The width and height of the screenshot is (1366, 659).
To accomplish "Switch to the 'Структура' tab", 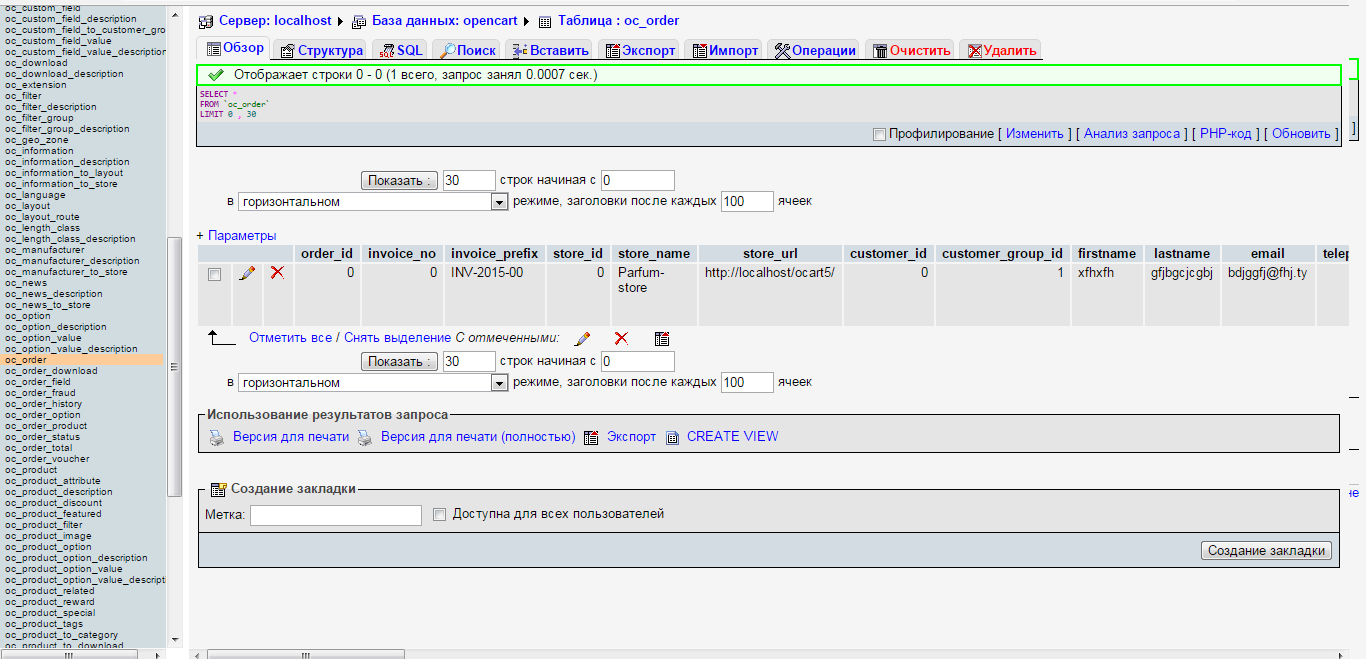I will point(321,50).
